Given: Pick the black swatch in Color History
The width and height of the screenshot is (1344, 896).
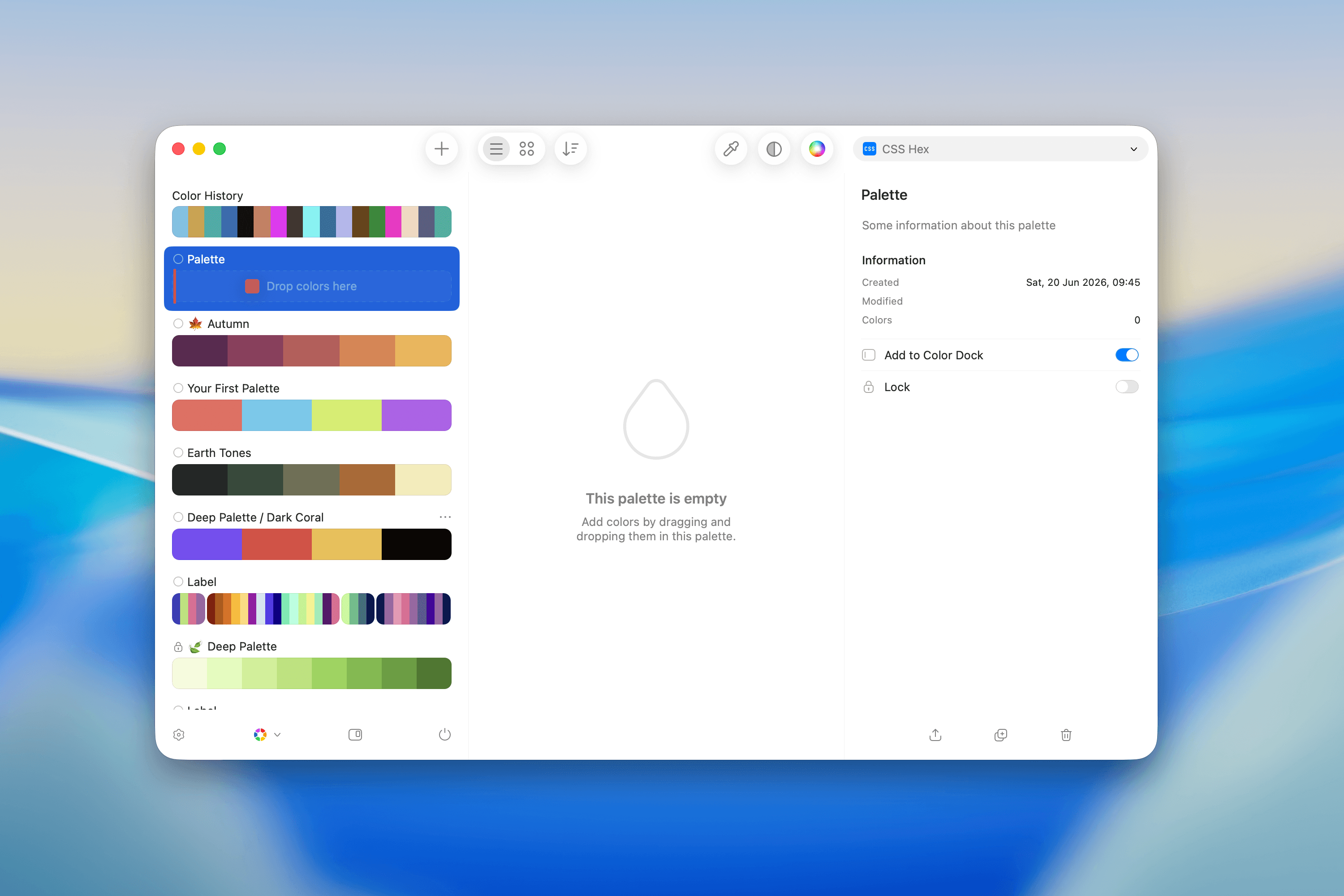Looking at the screenshot, I should [x=246, y=222].
